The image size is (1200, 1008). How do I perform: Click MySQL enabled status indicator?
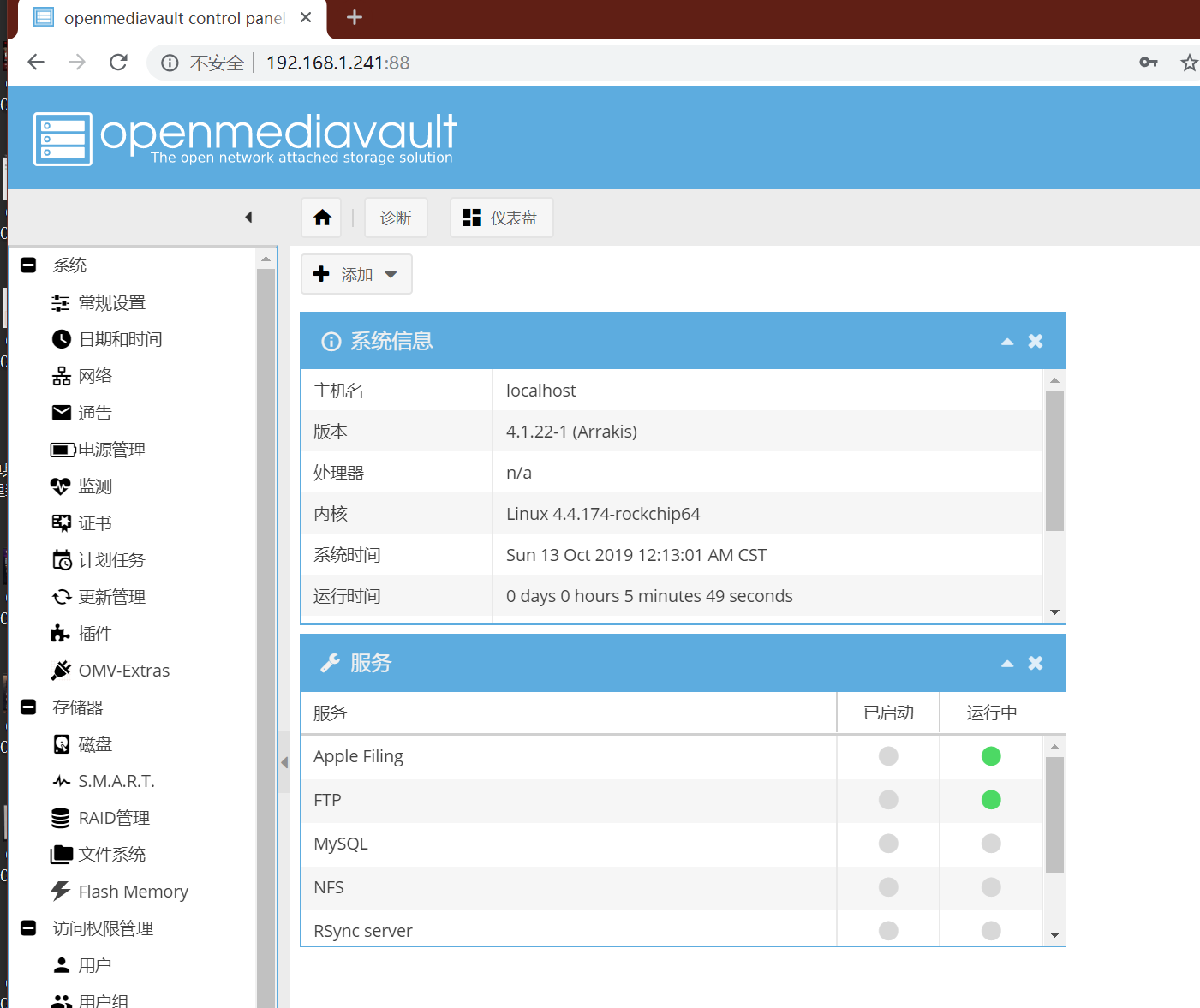coord(888,844)
